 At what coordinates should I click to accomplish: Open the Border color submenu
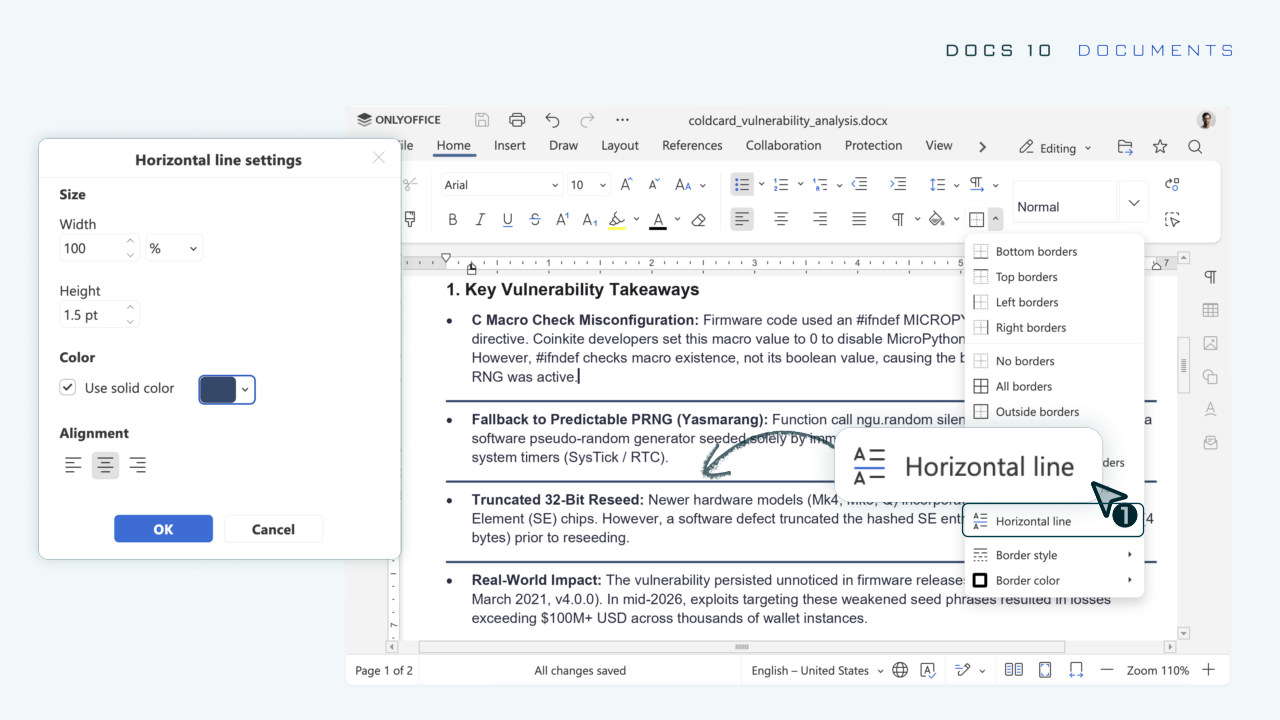point(1054,580)
